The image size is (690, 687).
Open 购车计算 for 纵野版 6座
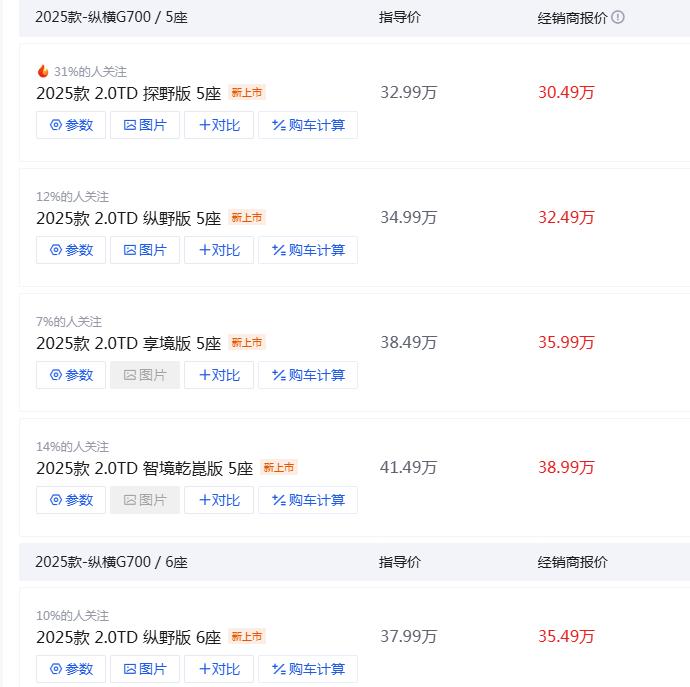click(x=308, y=669)
